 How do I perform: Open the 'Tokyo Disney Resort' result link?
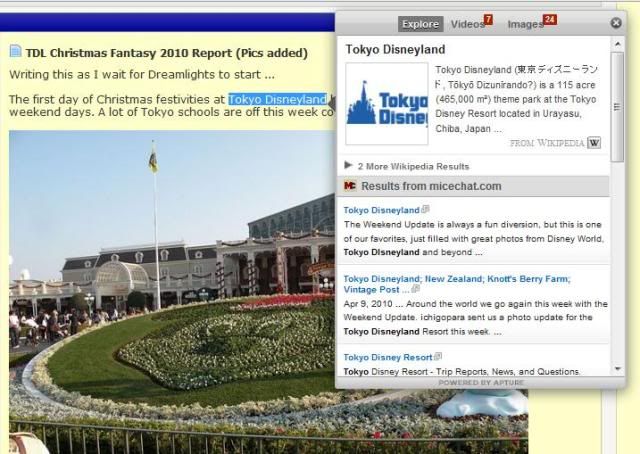click(x=387, y=357)
